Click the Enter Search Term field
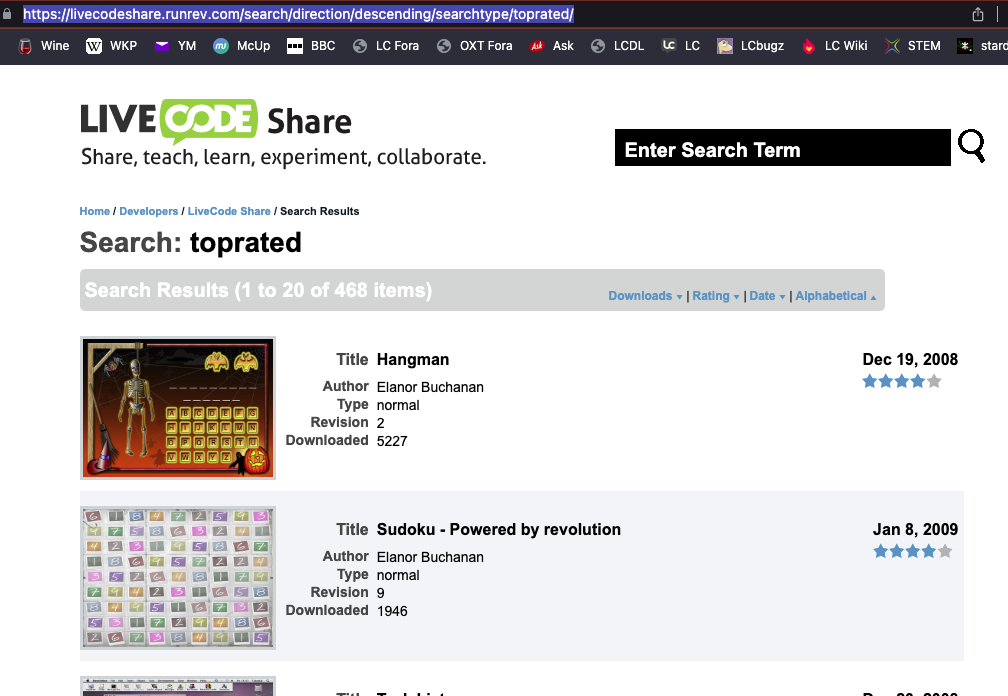Viewport: 1008px width, 696px height. click(x=782, y=148)
